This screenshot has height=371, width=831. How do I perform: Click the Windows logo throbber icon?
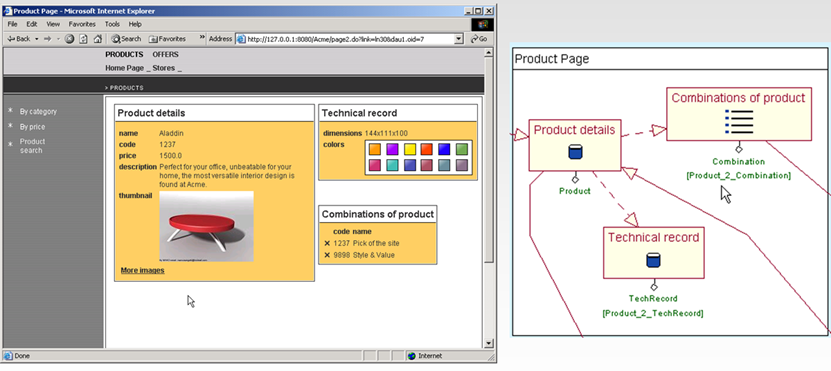tap(482, 24)
